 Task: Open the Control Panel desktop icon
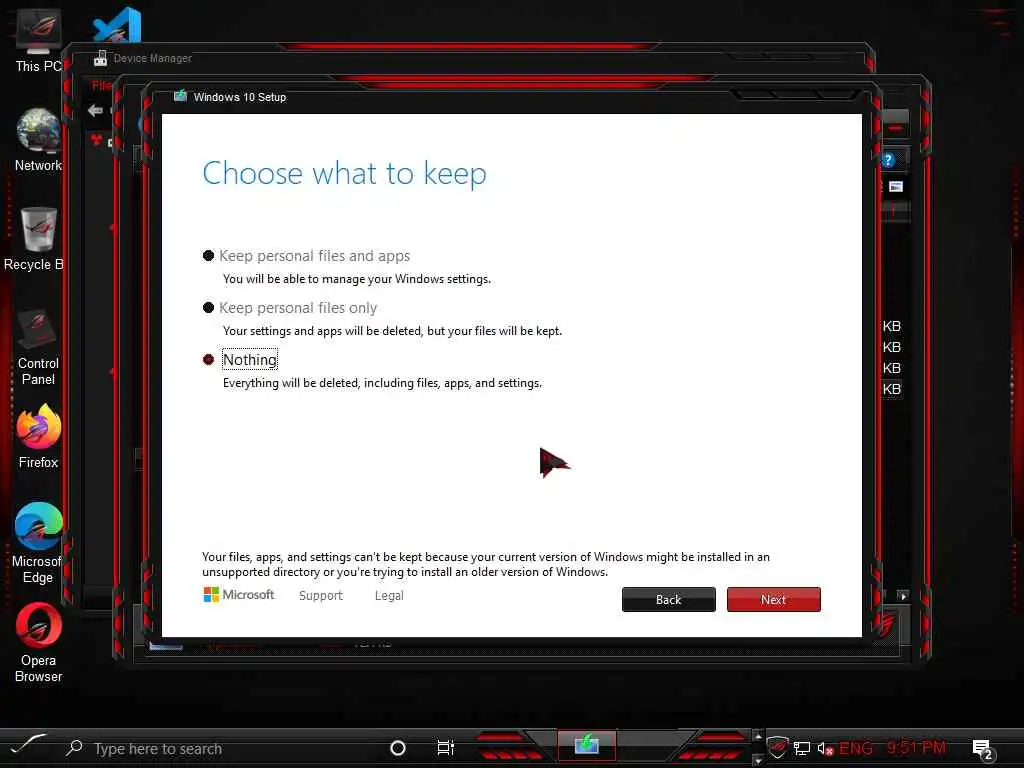point(38,347)
